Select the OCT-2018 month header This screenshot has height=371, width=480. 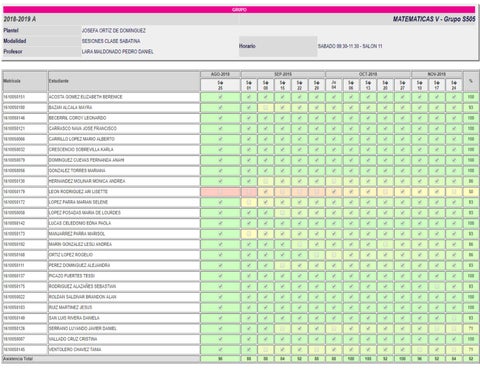(x=368, y=74)
